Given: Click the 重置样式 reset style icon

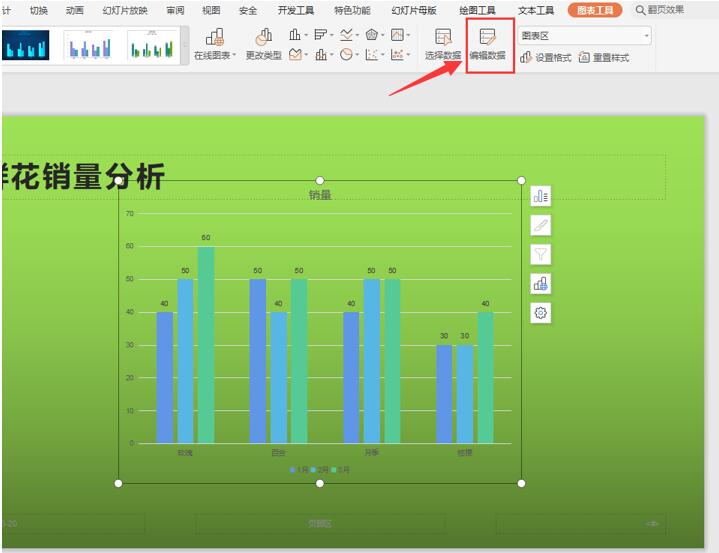Looking at the screenshot, I should [584, 57].
